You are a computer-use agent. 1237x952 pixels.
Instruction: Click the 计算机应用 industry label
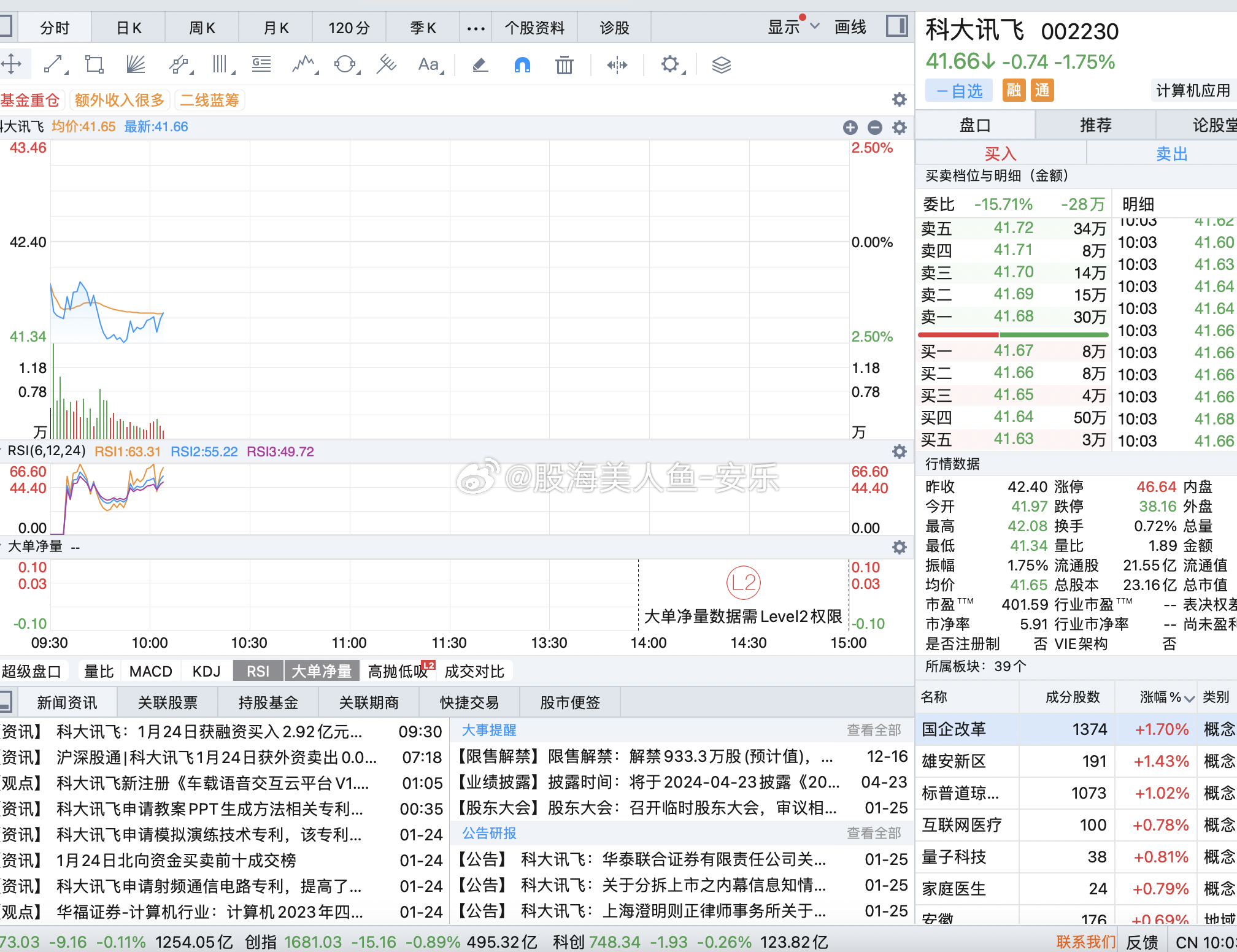[1193, 91]
